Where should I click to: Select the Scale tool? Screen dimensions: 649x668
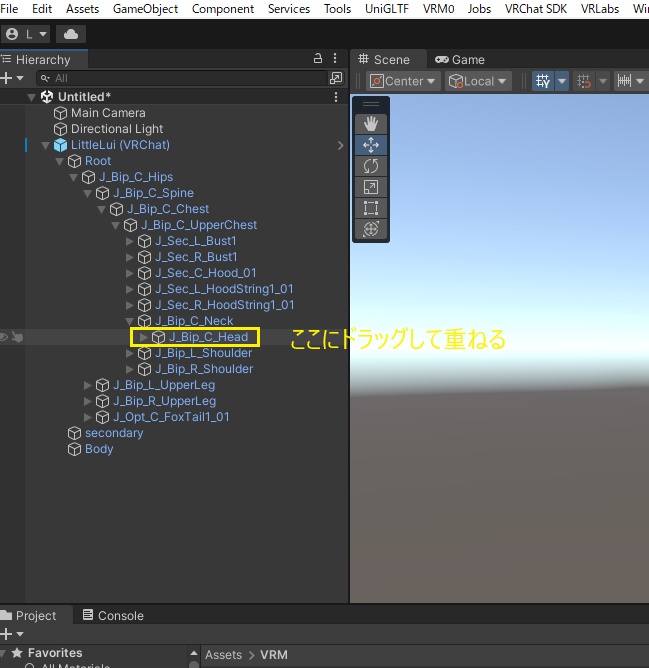point(371,187)
